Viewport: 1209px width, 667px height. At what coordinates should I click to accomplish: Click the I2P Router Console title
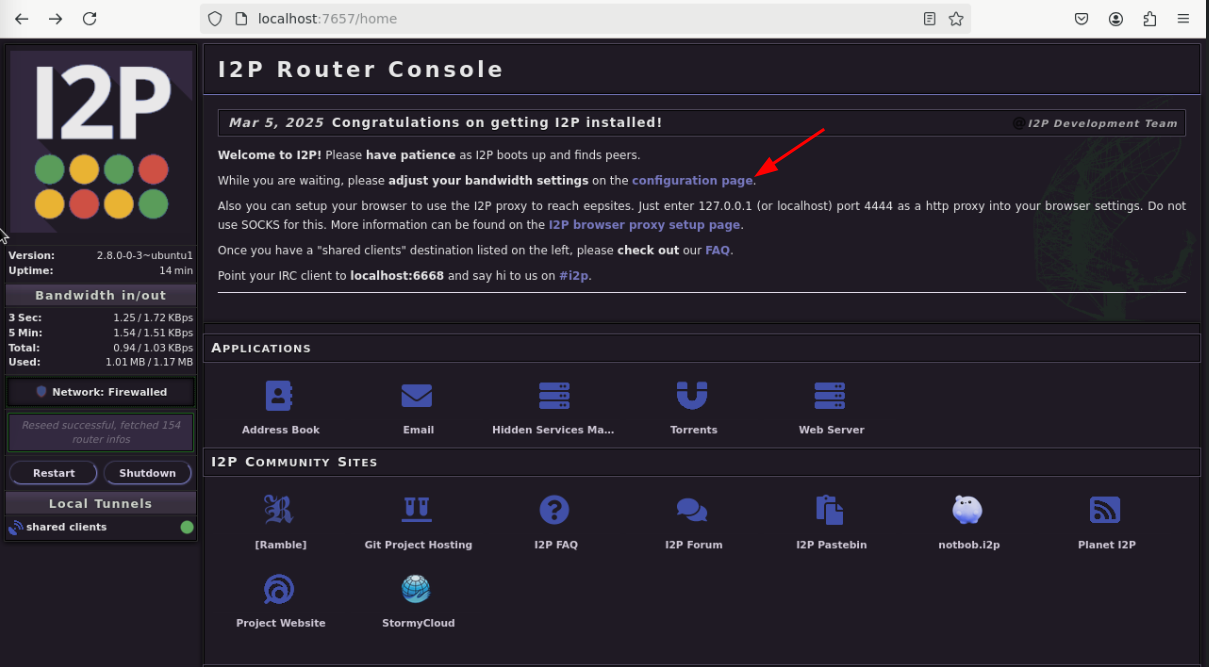[360, 69]
